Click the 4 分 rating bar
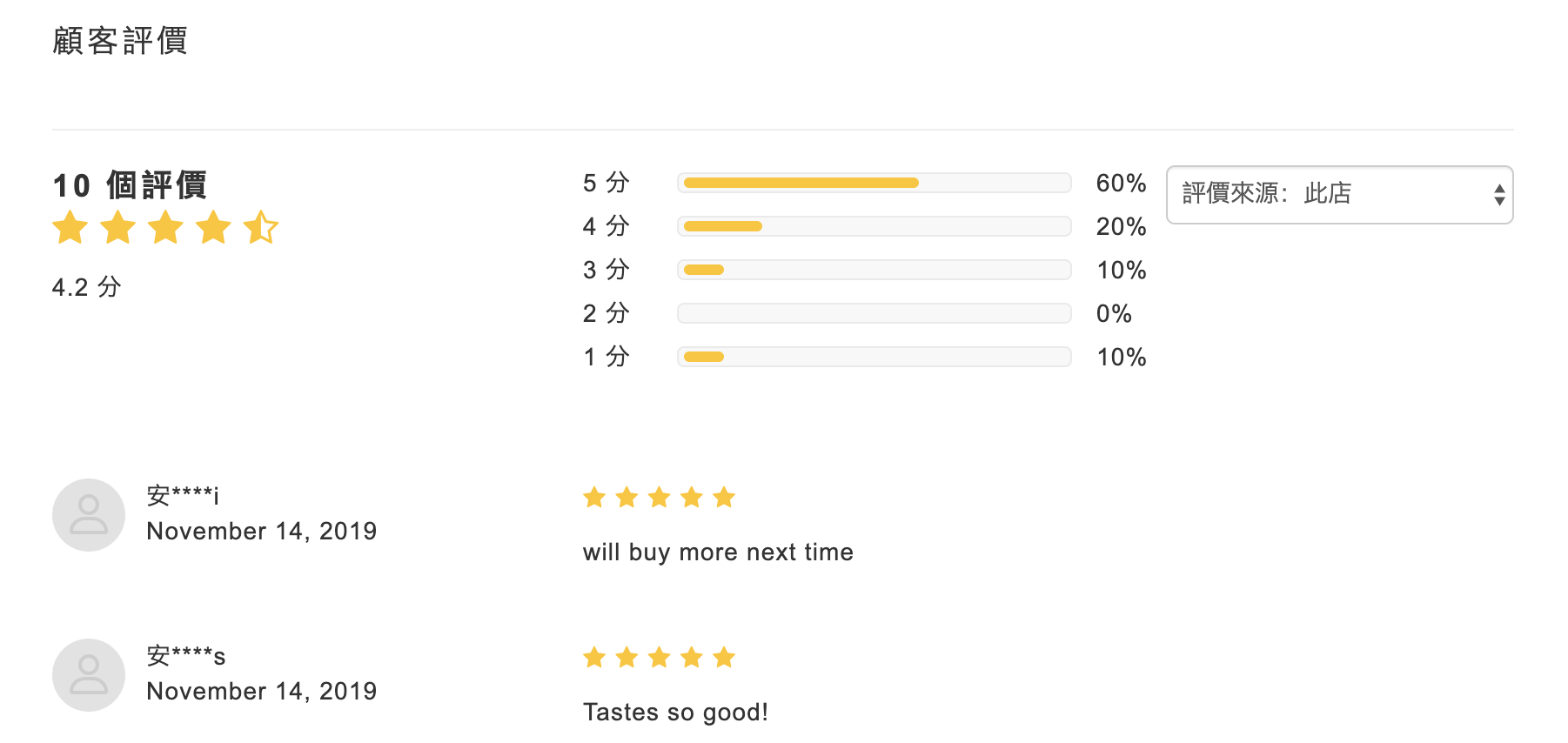The height and width of the screenshot is (743, 1568). click(x=874, y=226)
